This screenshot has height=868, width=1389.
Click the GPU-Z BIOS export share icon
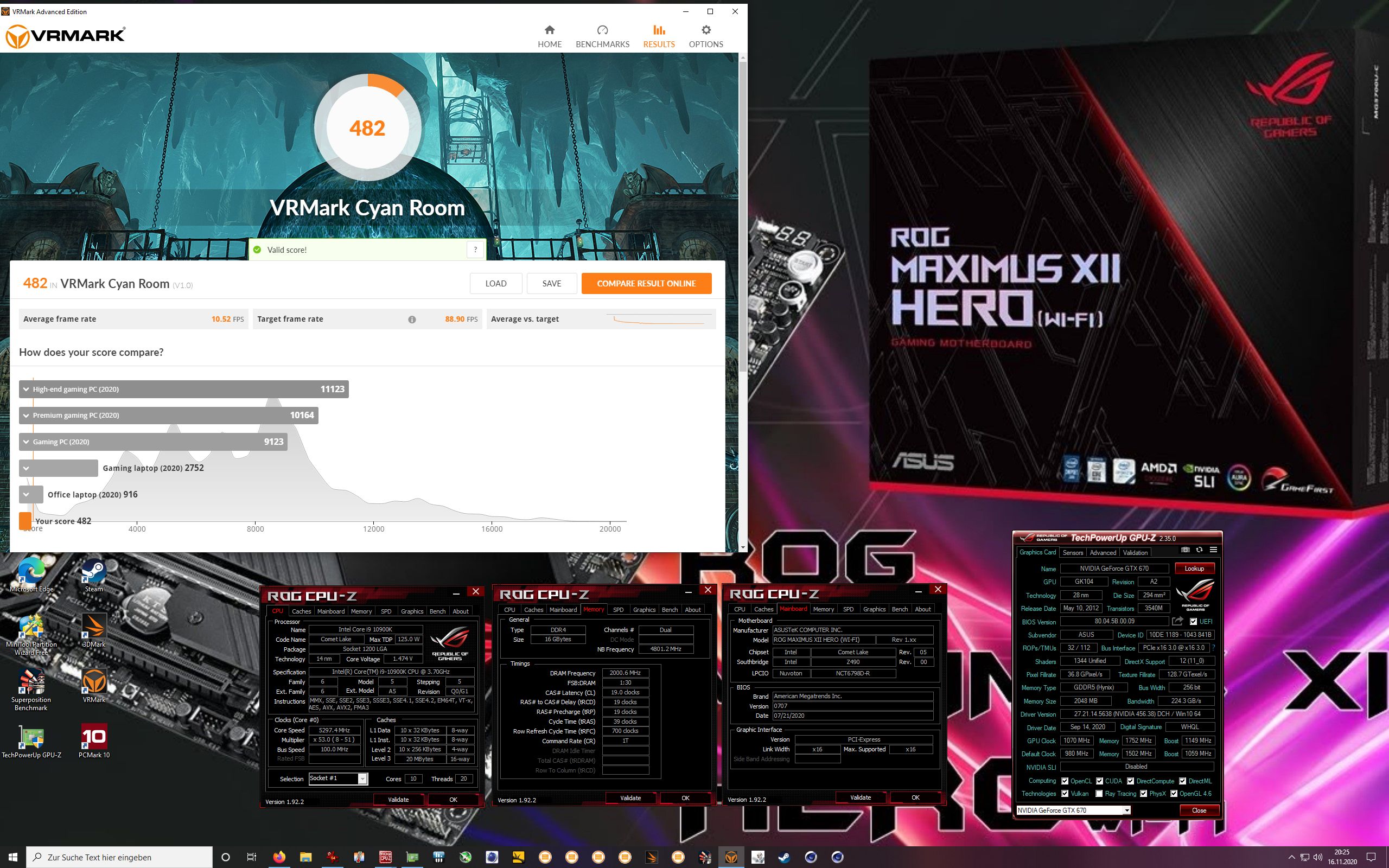point(1177,621)
